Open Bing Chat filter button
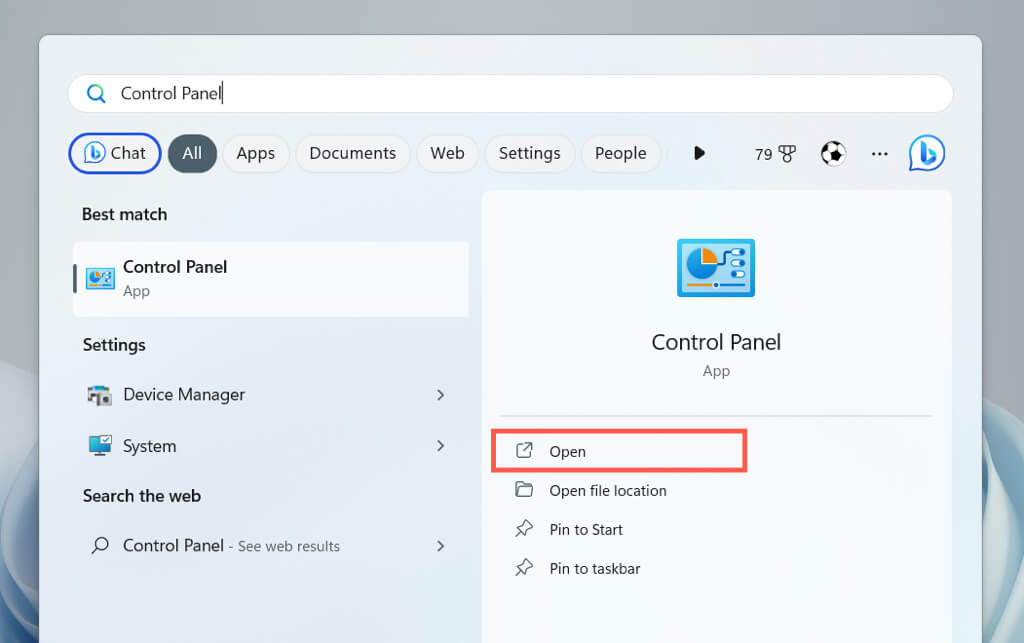 pyautogui.click(x=115, y=153)
